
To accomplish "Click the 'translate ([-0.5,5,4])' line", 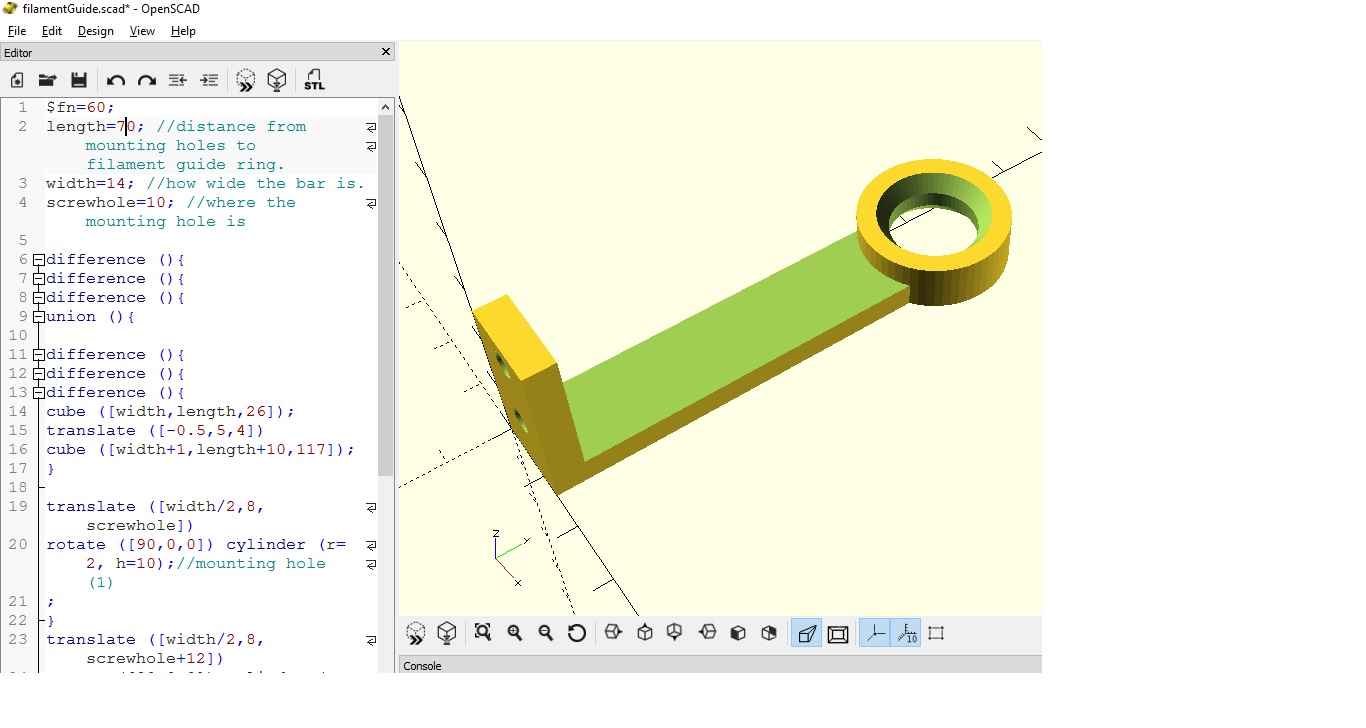I will click(x=155, y=431).
